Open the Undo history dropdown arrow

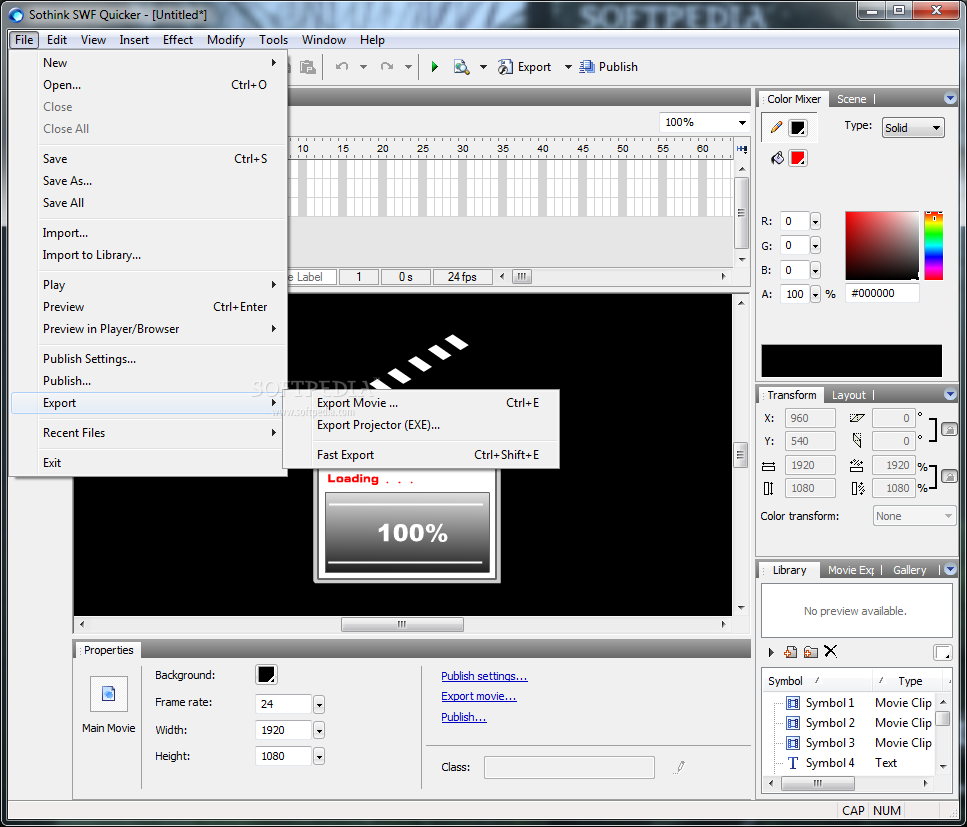(363, 67)
